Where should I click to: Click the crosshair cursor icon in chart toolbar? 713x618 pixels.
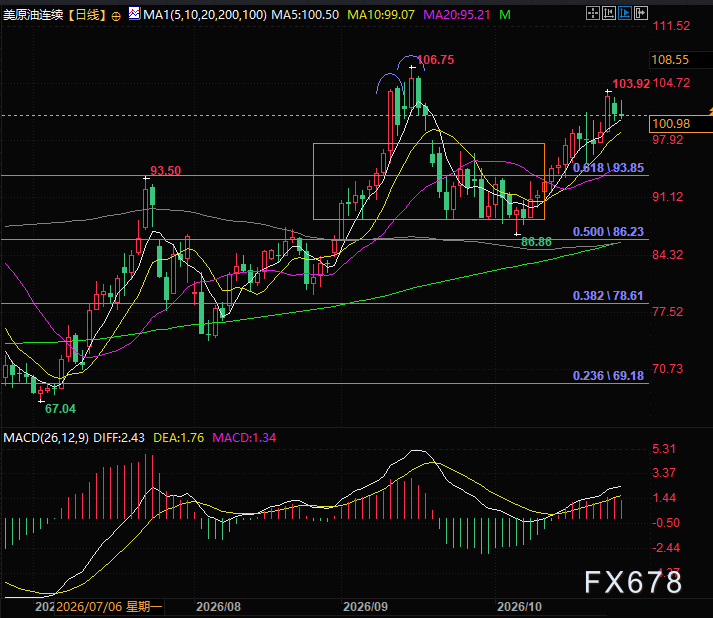click(x=592, y=13)
